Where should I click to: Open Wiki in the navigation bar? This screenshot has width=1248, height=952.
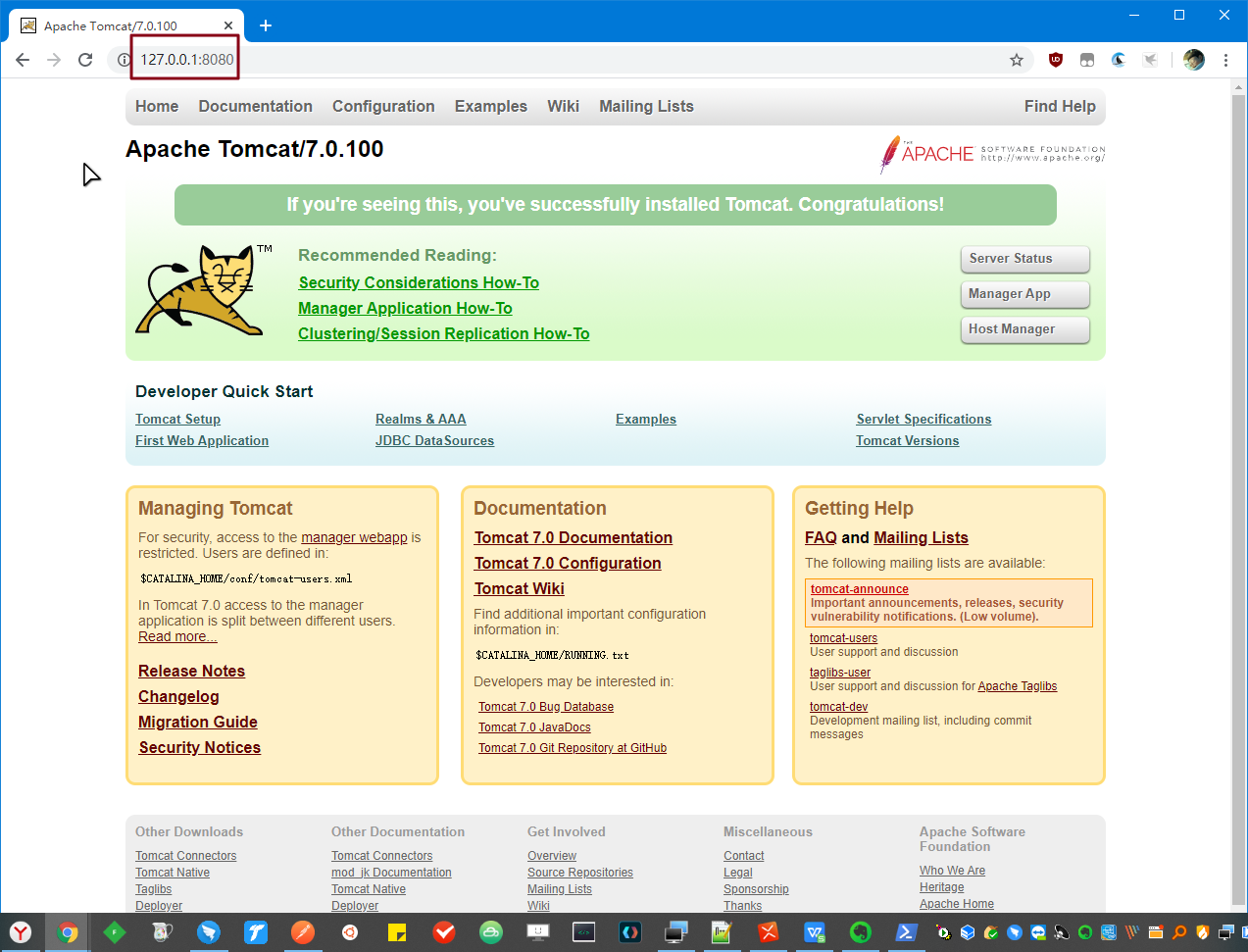[564, 106]
